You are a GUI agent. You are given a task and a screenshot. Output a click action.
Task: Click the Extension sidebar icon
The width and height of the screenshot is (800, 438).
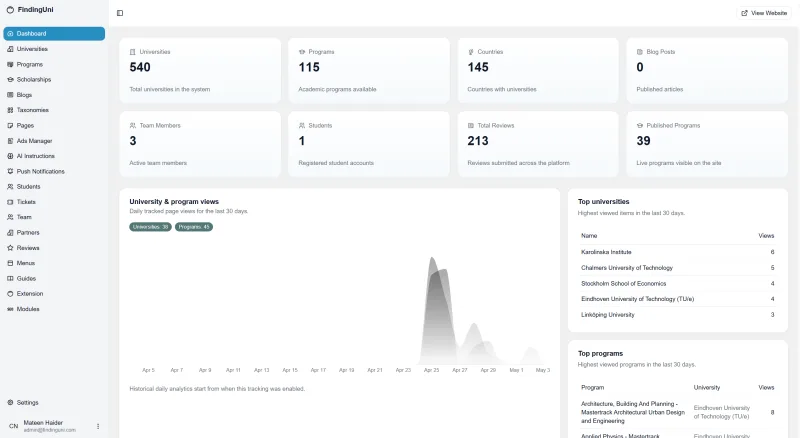coord(10,294)
